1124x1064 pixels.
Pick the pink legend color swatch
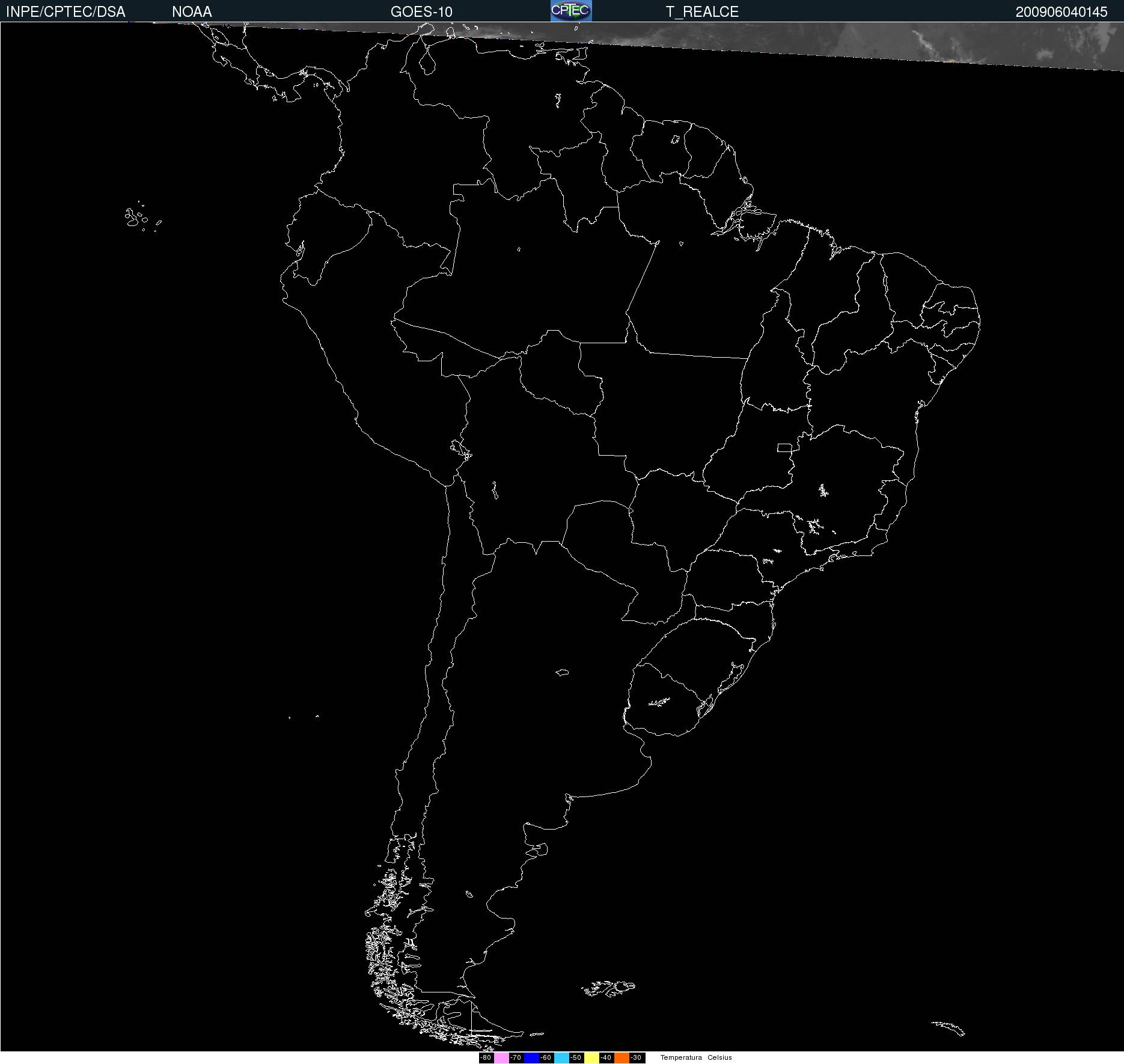[501, 1057]
